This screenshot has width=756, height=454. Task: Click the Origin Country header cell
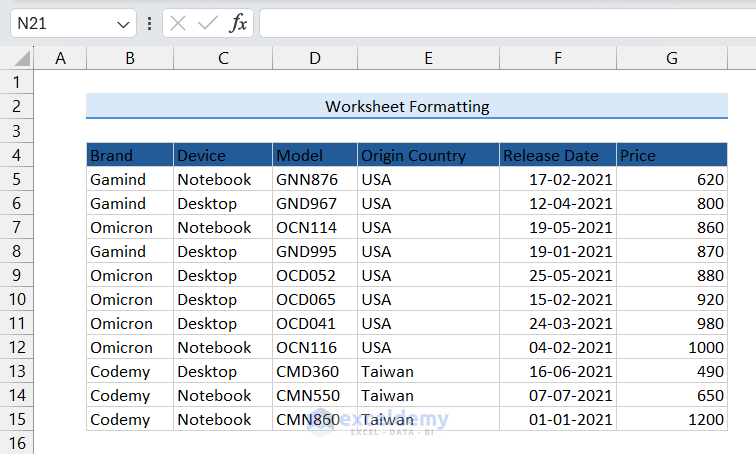428,155
